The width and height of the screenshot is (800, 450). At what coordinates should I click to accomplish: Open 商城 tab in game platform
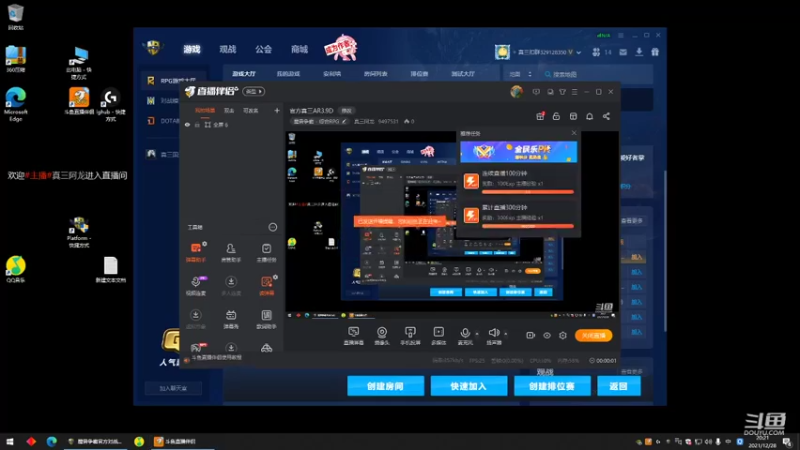(299, 49)
